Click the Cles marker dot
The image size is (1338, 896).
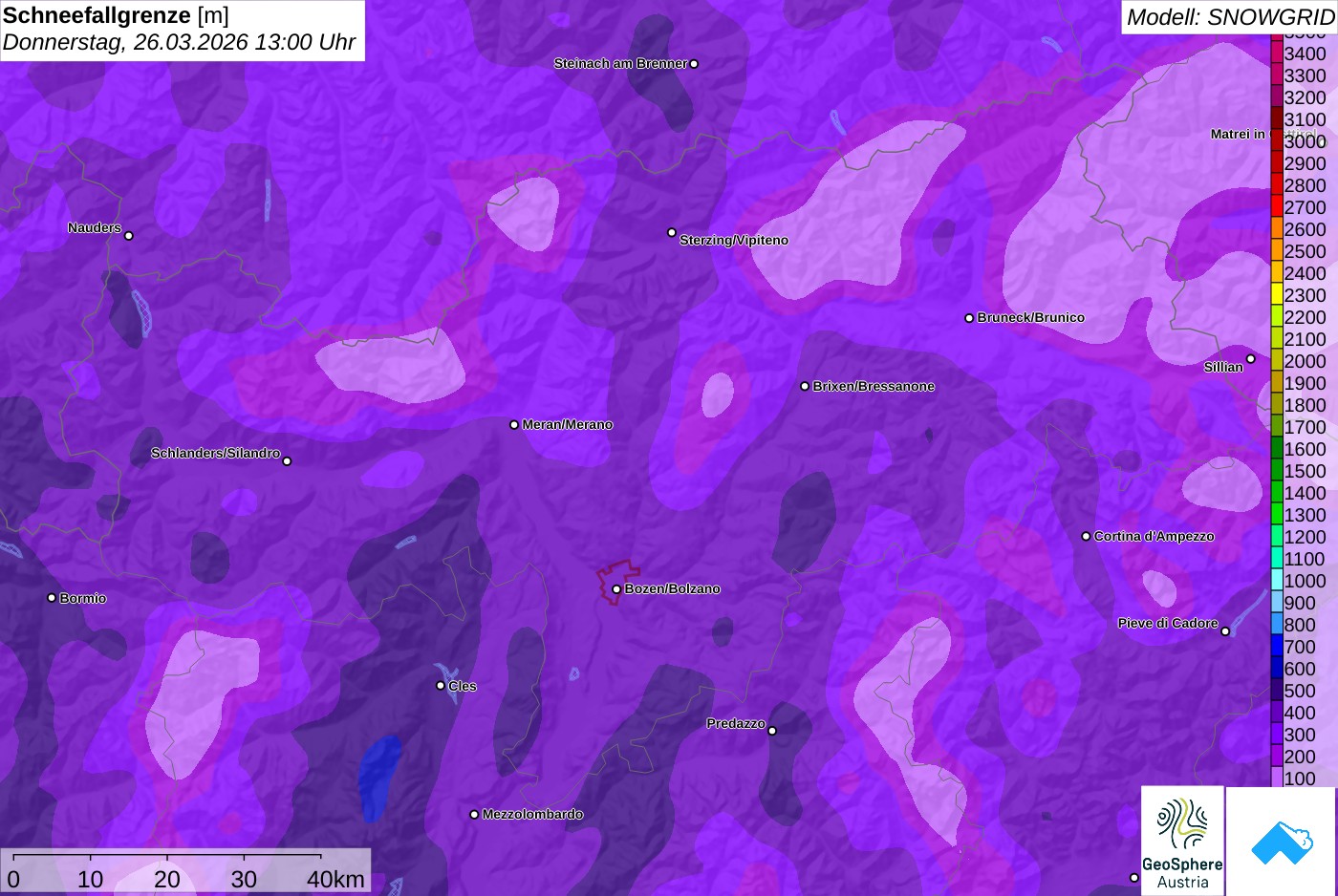click(x=441, y=685)
